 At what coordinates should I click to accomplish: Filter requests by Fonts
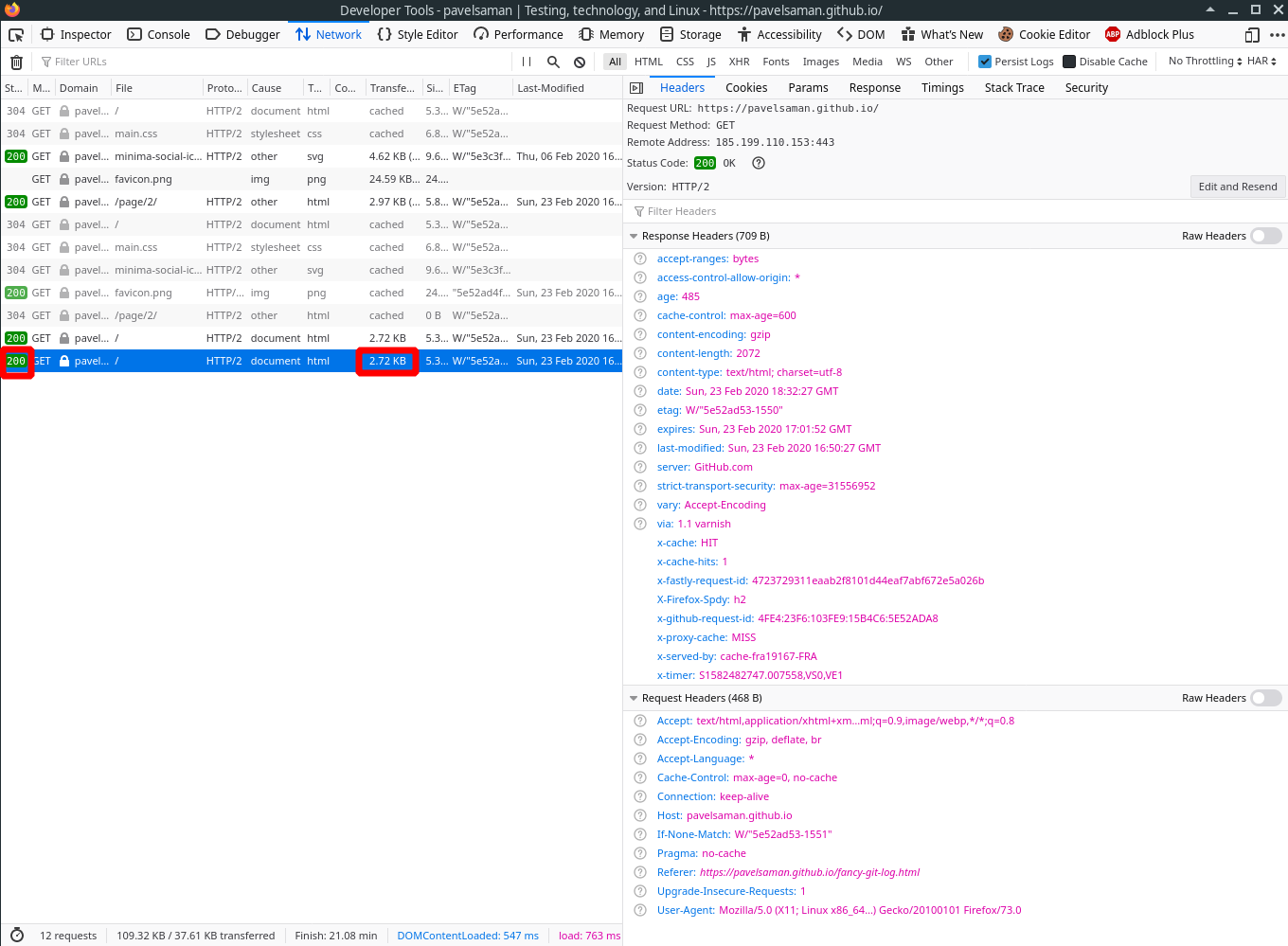pos(776,62)
